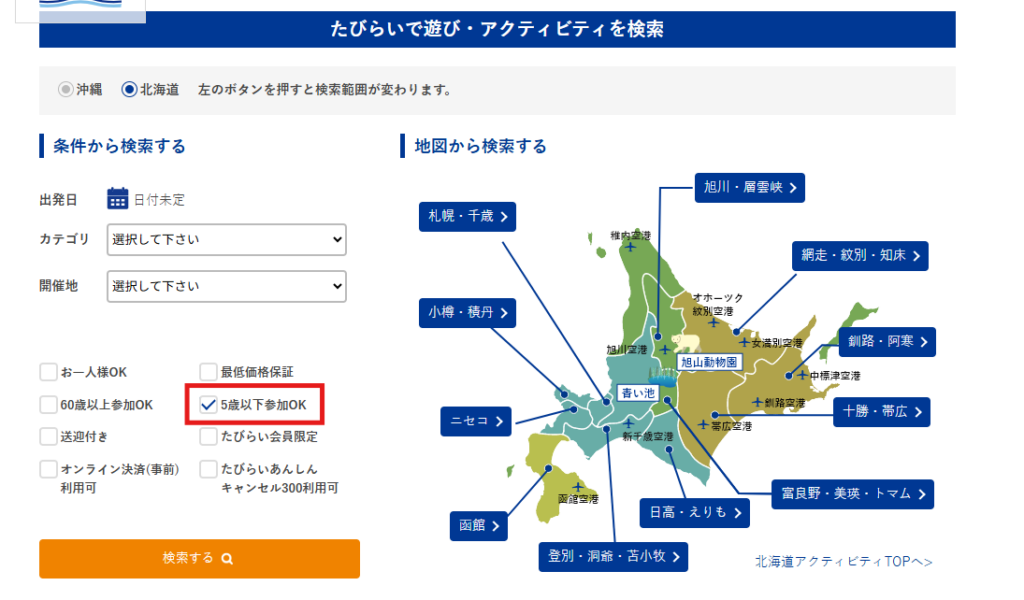The image size is (1024, 600).
Task: Select the 小樽・積丹 area button
Action: point(468,313)
